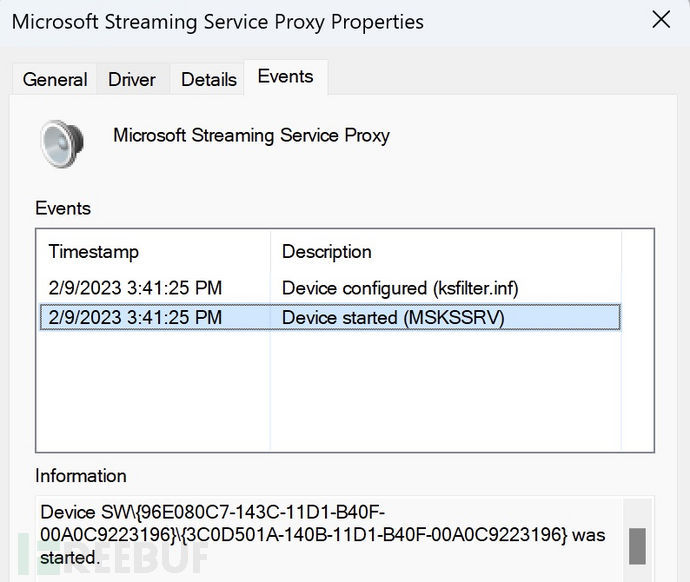The height and width of the screenshot is (582, 690).
Task: Open the Details tab
Action: tap(209, 80)
